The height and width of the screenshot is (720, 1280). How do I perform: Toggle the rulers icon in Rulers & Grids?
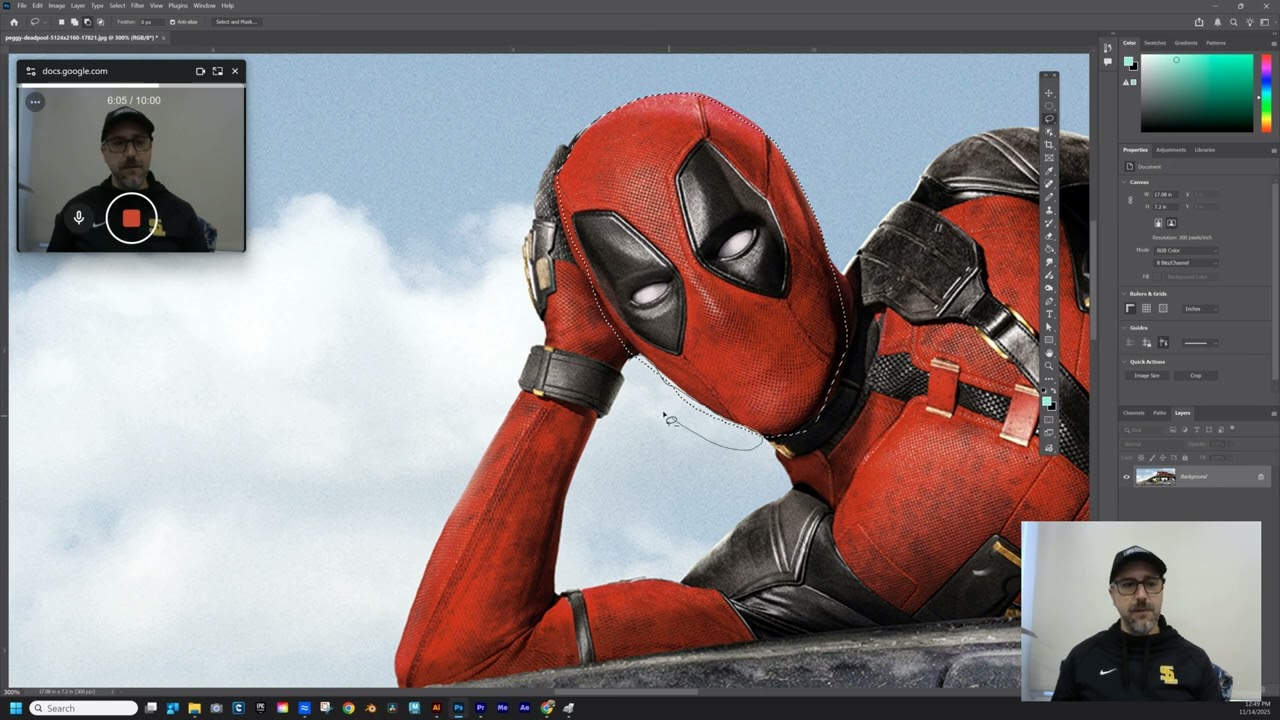click(x=1131, y=309)
